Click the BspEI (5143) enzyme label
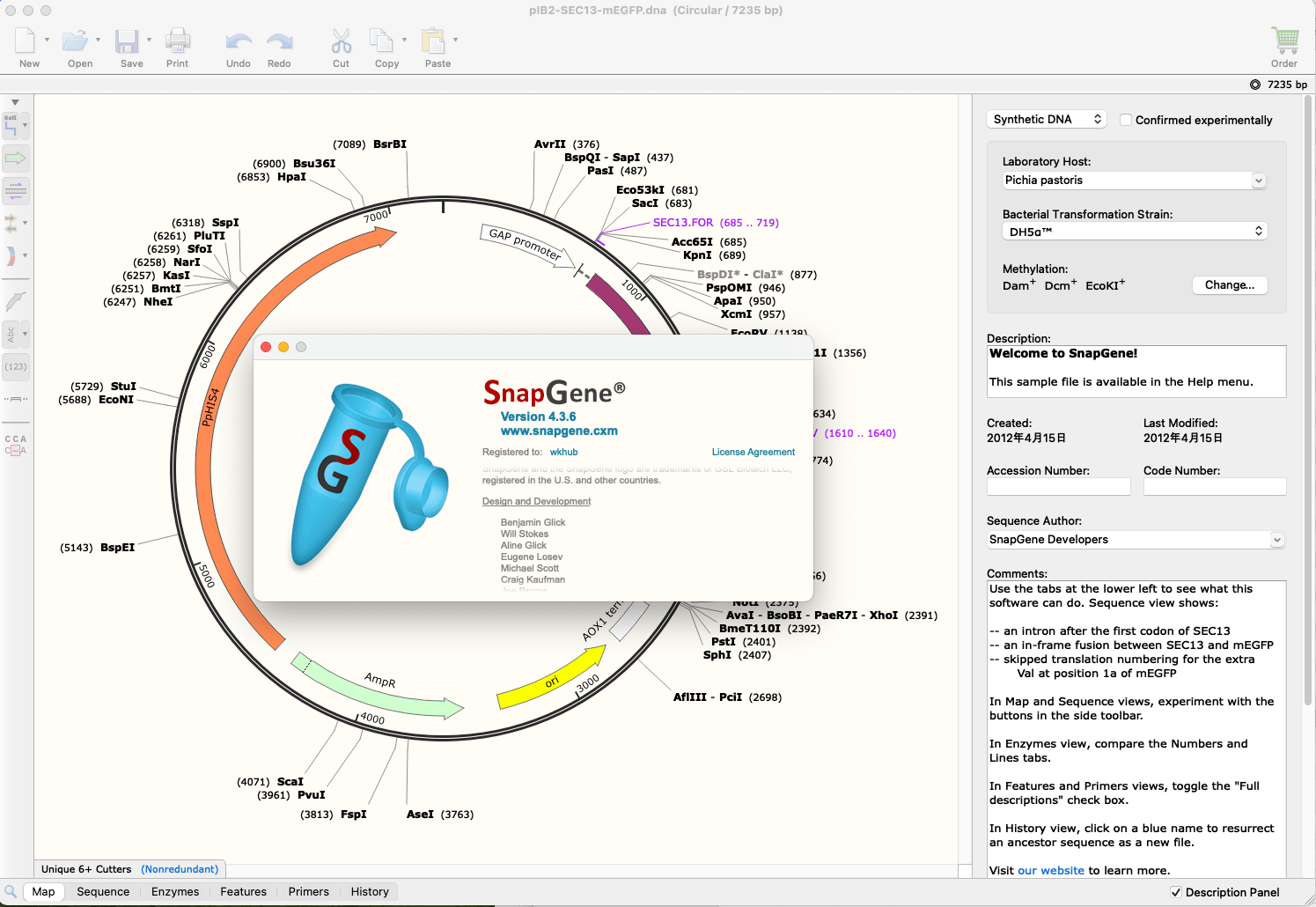The height and width of the screenshot is (907, 1316). 98,548
